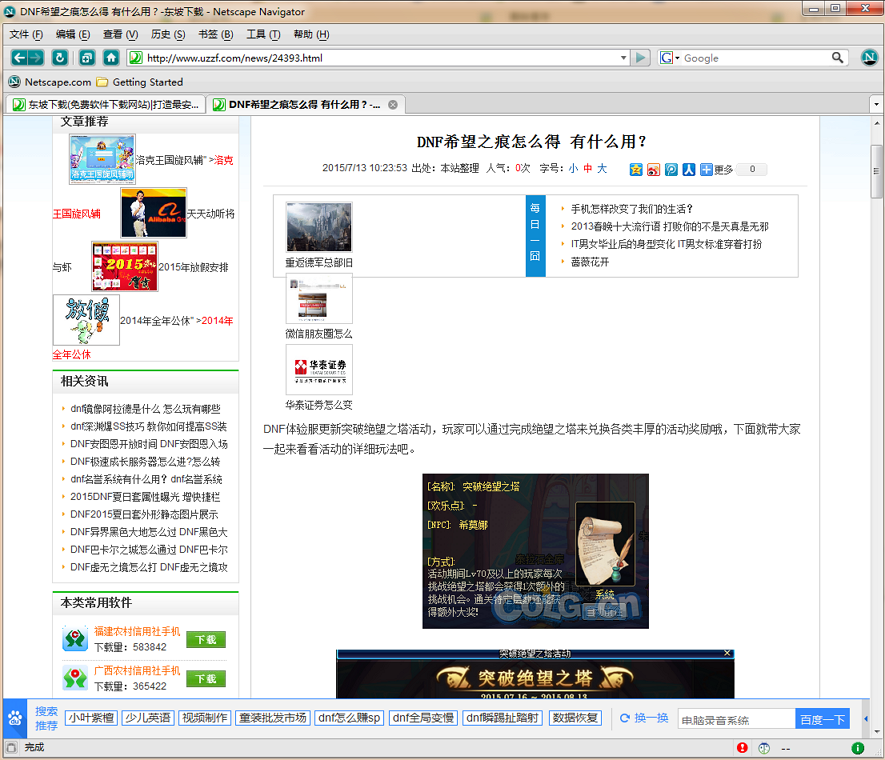Click the 数据恢复 suggested search tag
885x760 pixels.
tap(575, 718)
